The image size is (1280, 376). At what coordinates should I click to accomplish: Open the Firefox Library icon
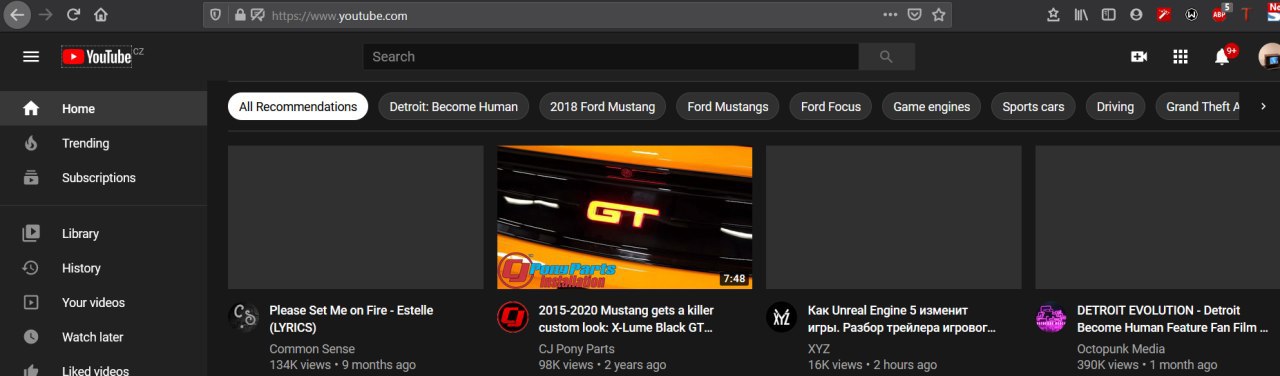coord(1081,15)
